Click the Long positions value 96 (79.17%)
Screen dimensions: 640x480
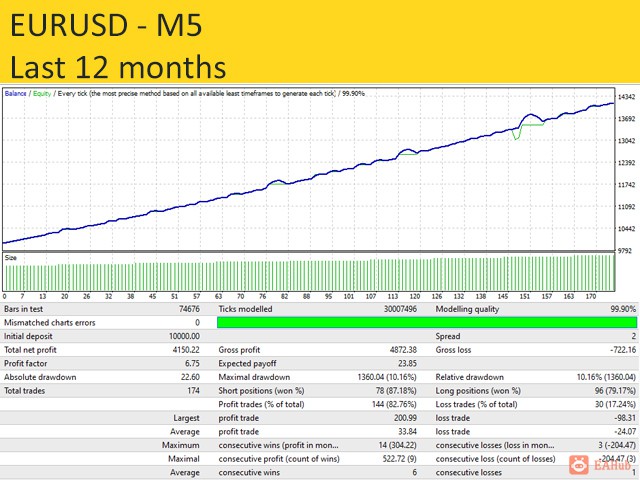(x=616, y=391)
